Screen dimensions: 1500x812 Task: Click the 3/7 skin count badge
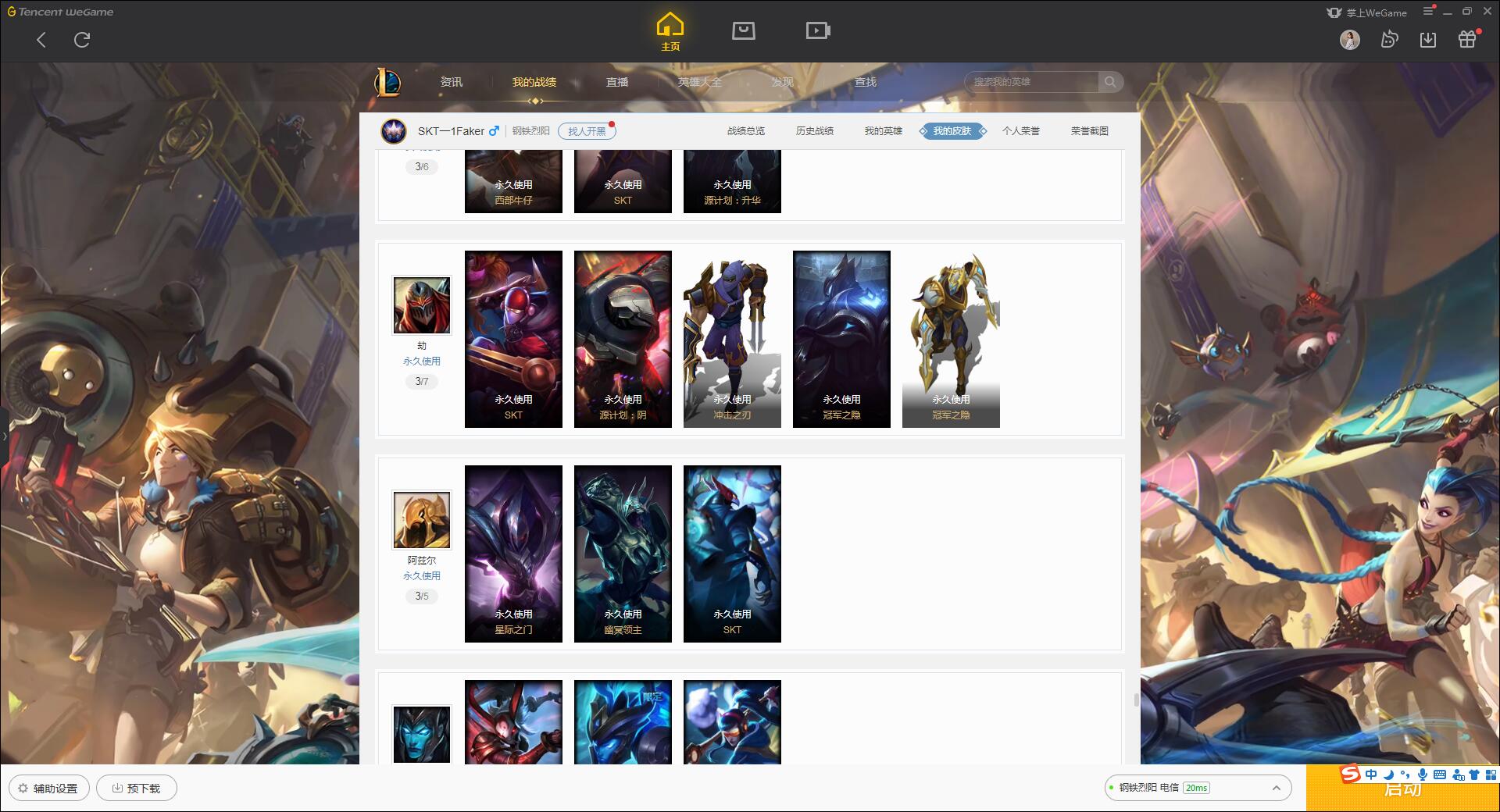422,382
